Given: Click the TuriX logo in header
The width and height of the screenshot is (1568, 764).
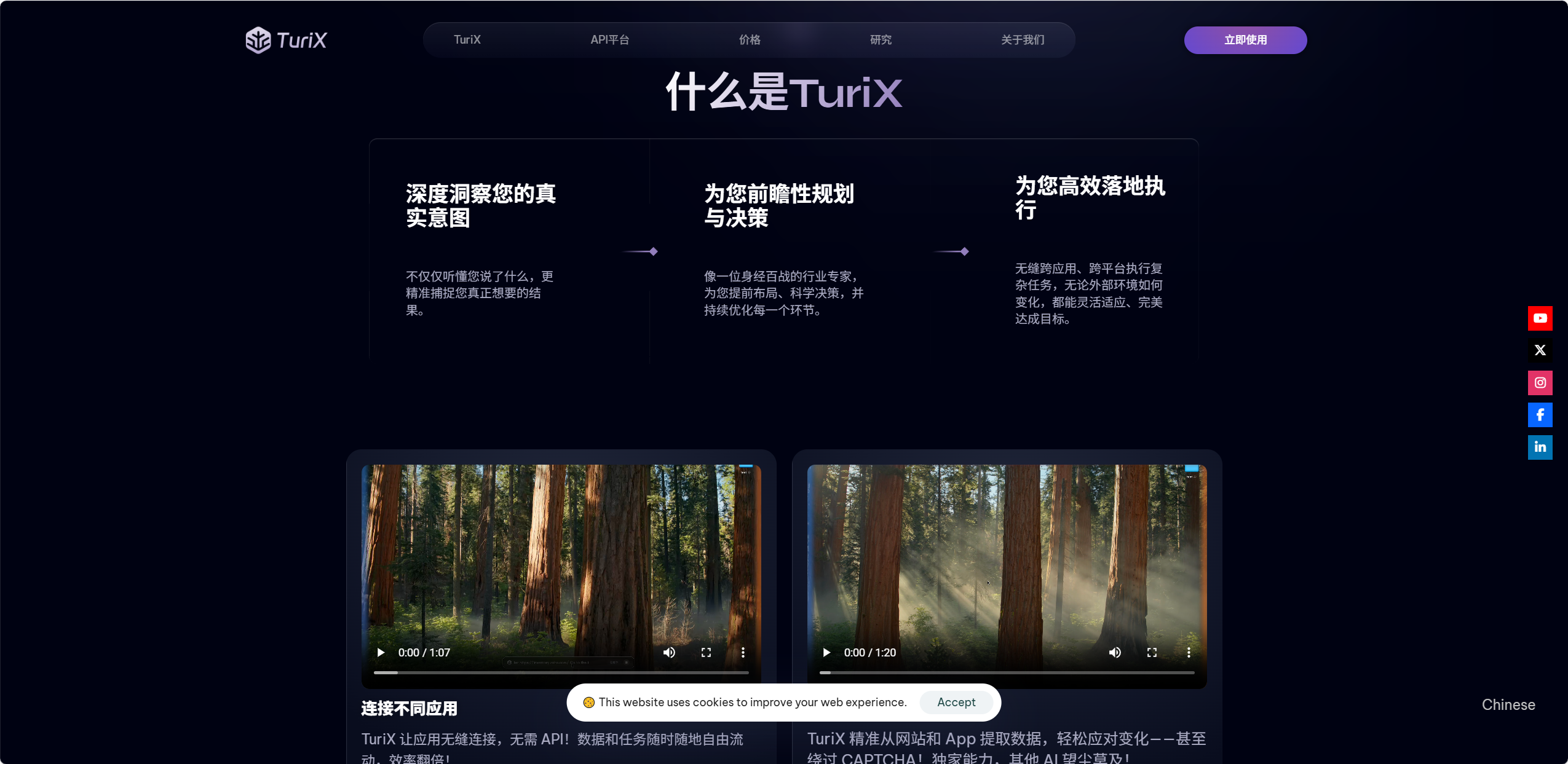Looking at the screenshot, I should [286, 40].
